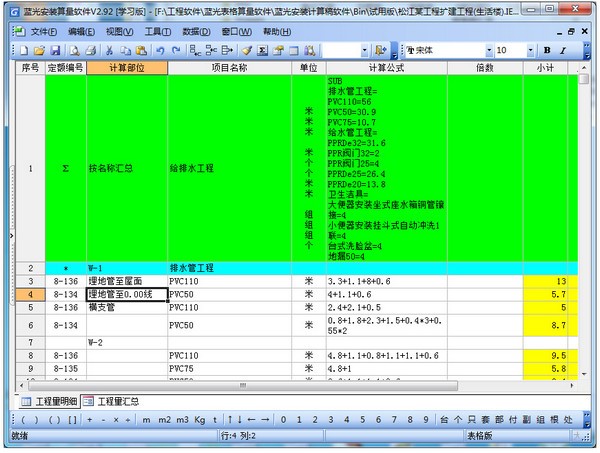Open the font size 10 dropdown
Image resolution: width=600 pixels, height=453 pixels.
tap(530, 50)
